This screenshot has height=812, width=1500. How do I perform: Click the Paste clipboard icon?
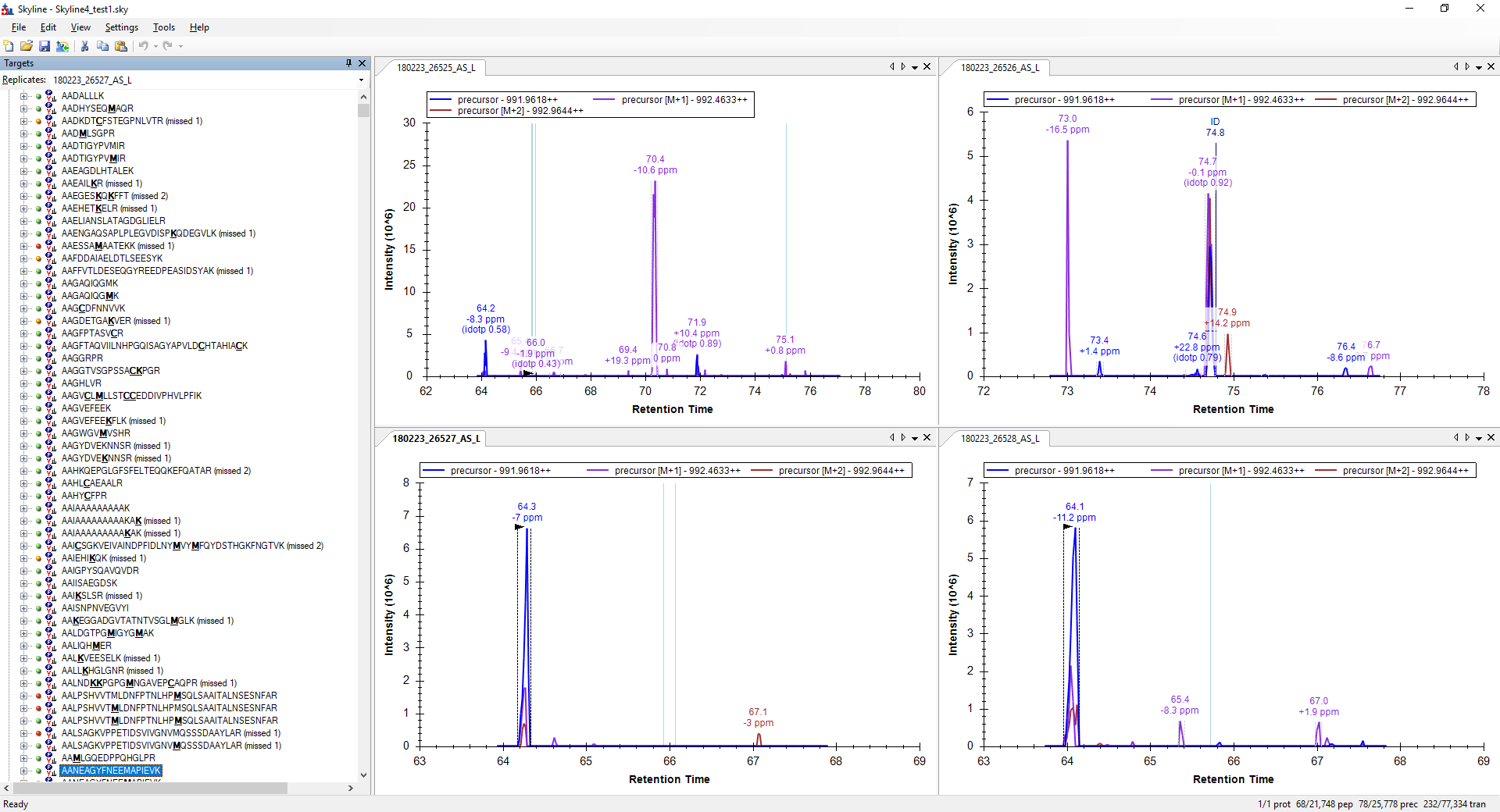pos(121,46)
